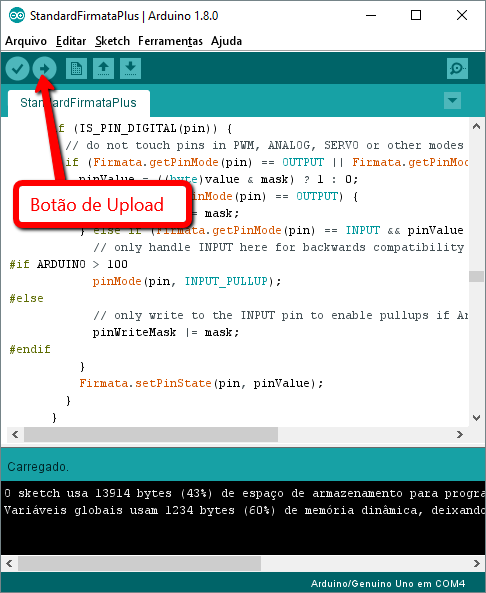Create a new sketch with New icon
Image resolution: width=486 pixels, height=593 pixels.
pyautogui.click(x=76, y=69)
